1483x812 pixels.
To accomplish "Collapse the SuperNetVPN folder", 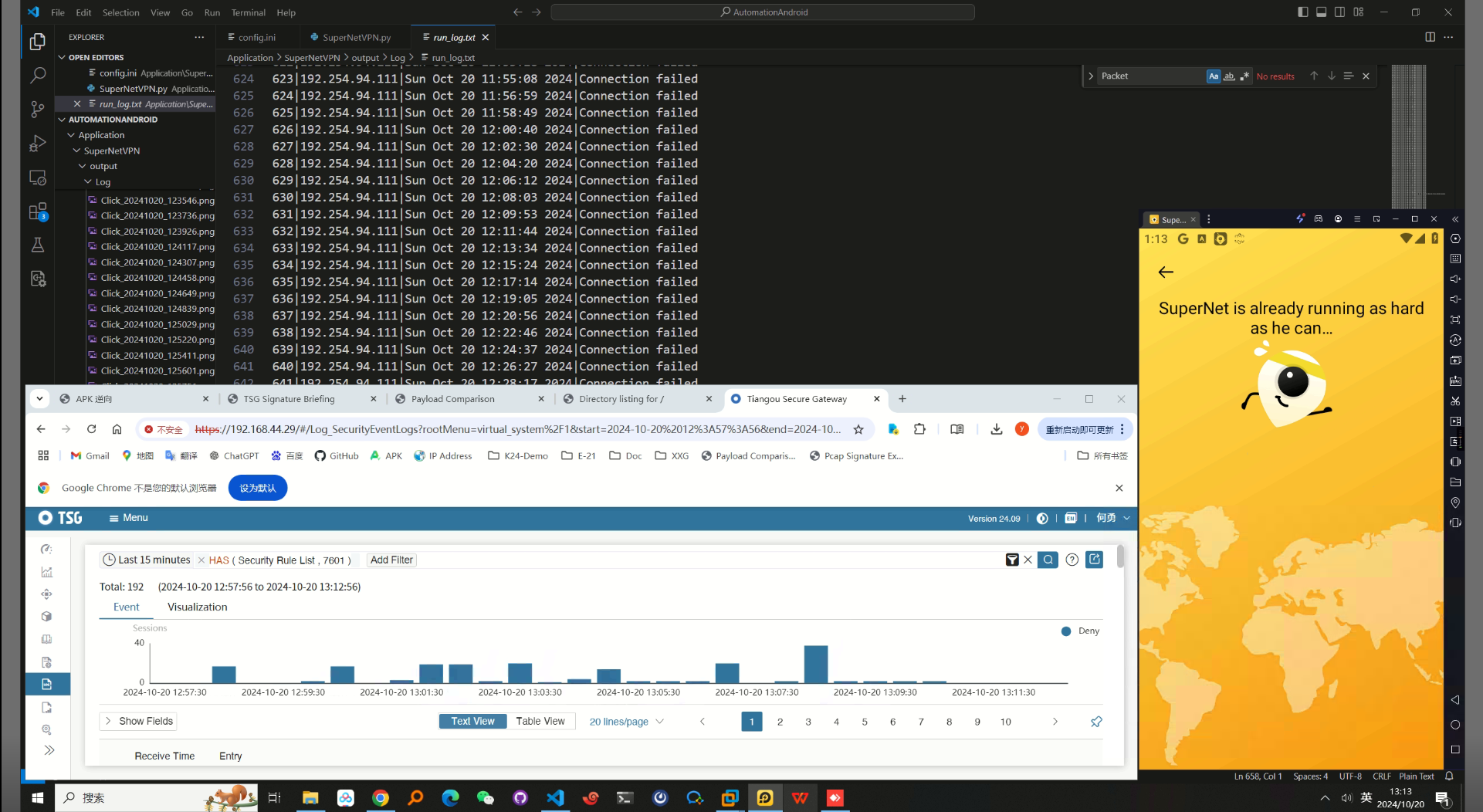I will [x=111, y=151].
